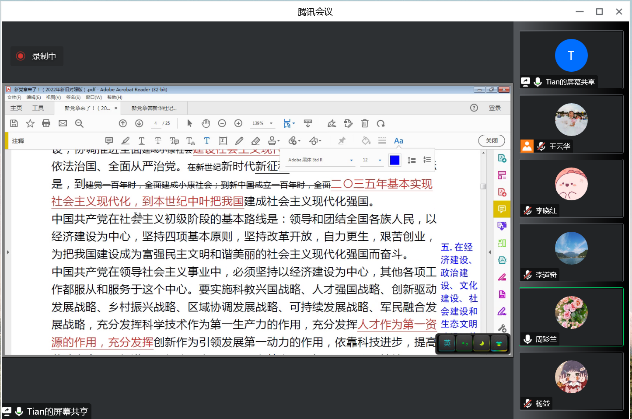The image size is (632, 419).
Task: Open the zoom percentage dropdown
Action: (x=261, y=123)
